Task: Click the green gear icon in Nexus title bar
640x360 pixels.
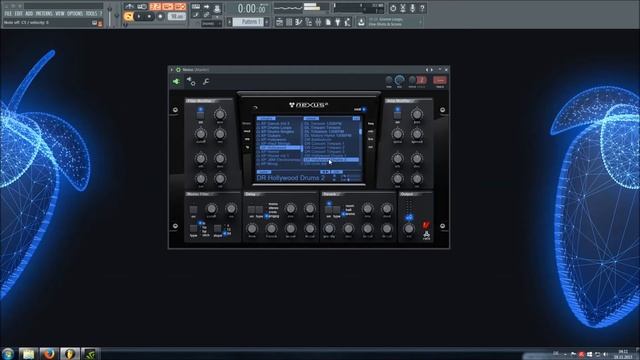Action: point(178,69)
